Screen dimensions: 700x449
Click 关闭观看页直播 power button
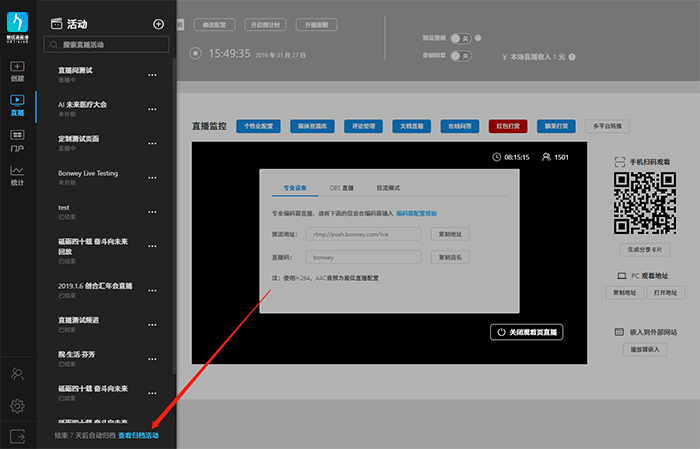[527, 331]
